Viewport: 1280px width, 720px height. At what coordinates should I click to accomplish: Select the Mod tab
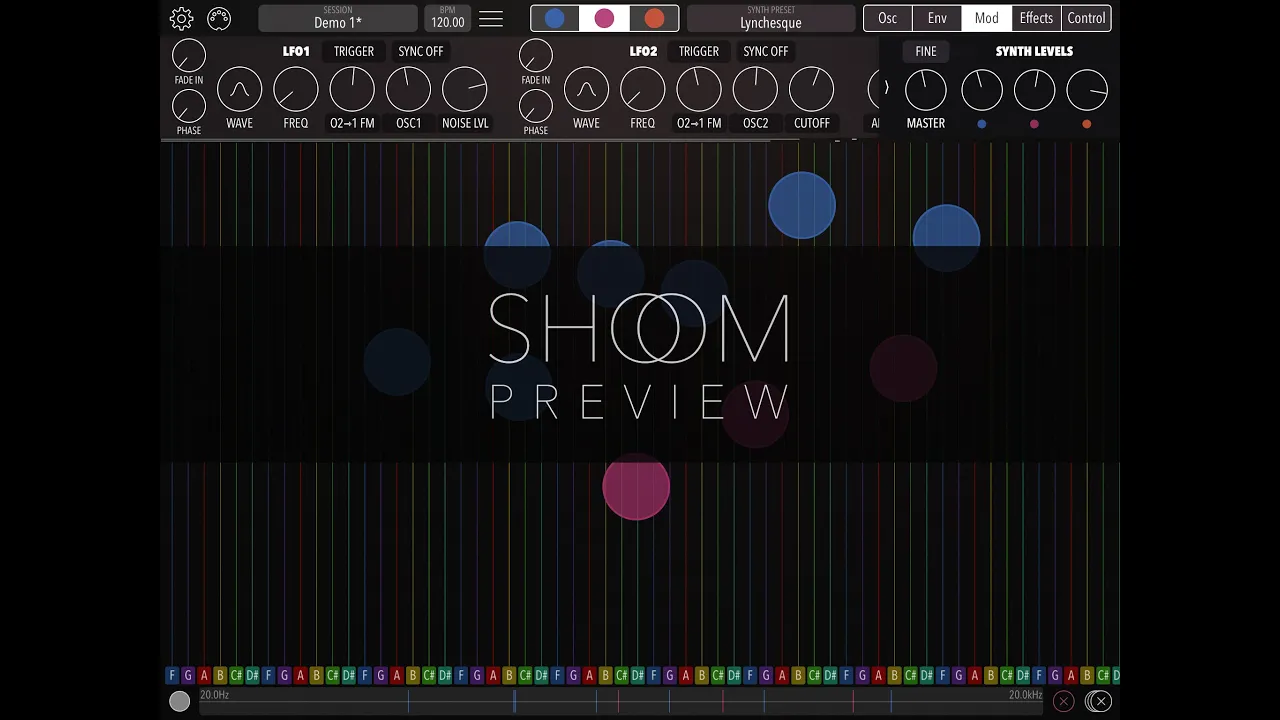[986, 18]
